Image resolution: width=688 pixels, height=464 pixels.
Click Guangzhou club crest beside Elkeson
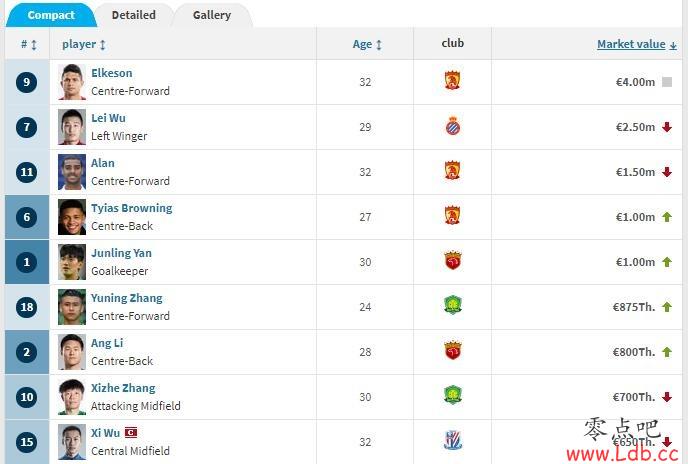tap(452, 81)
